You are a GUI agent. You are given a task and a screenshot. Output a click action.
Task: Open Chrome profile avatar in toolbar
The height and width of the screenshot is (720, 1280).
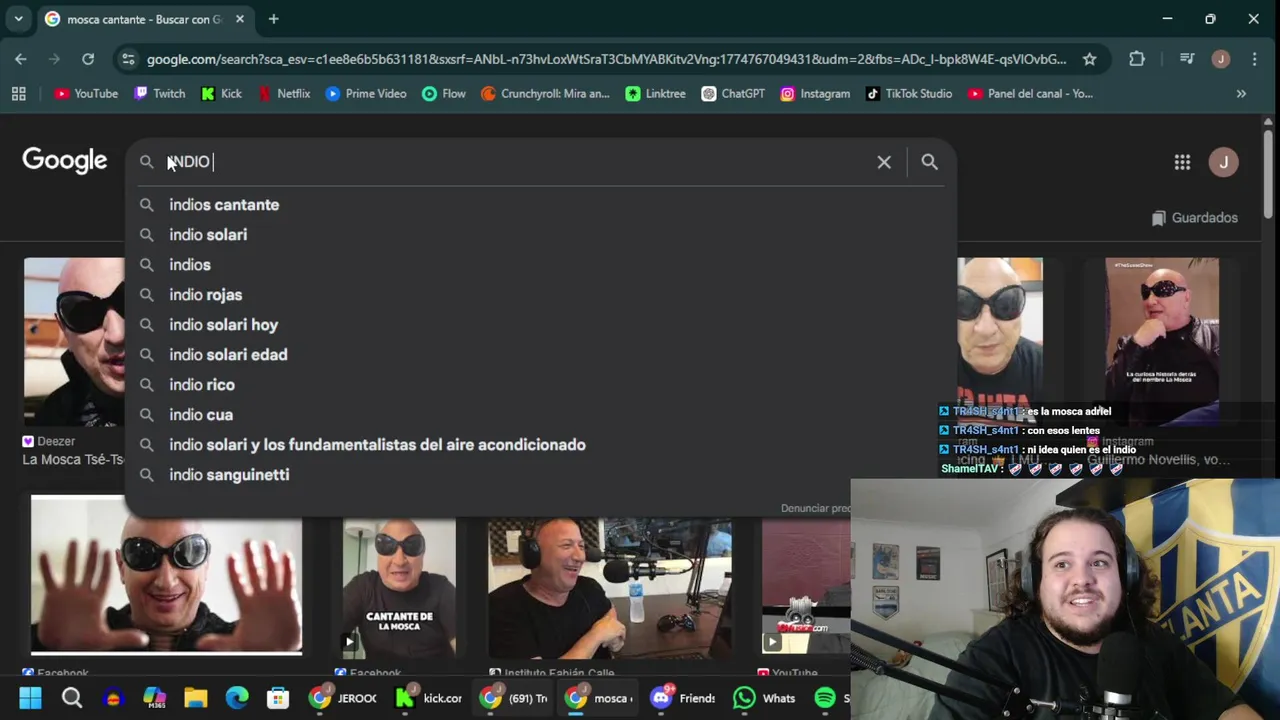point(1220,59)
